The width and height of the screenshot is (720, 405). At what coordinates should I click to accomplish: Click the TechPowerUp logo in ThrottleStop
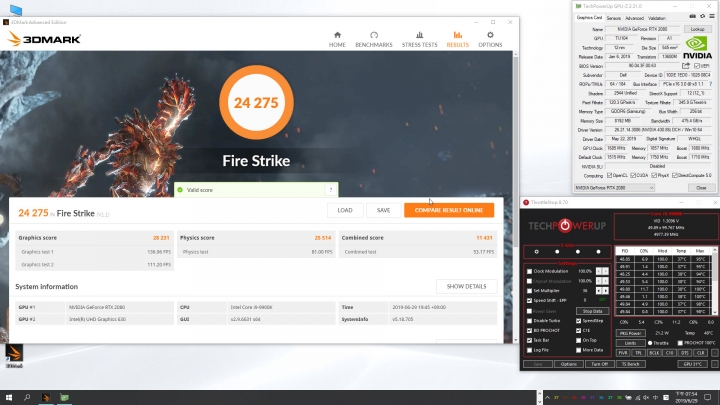point(567,225)
